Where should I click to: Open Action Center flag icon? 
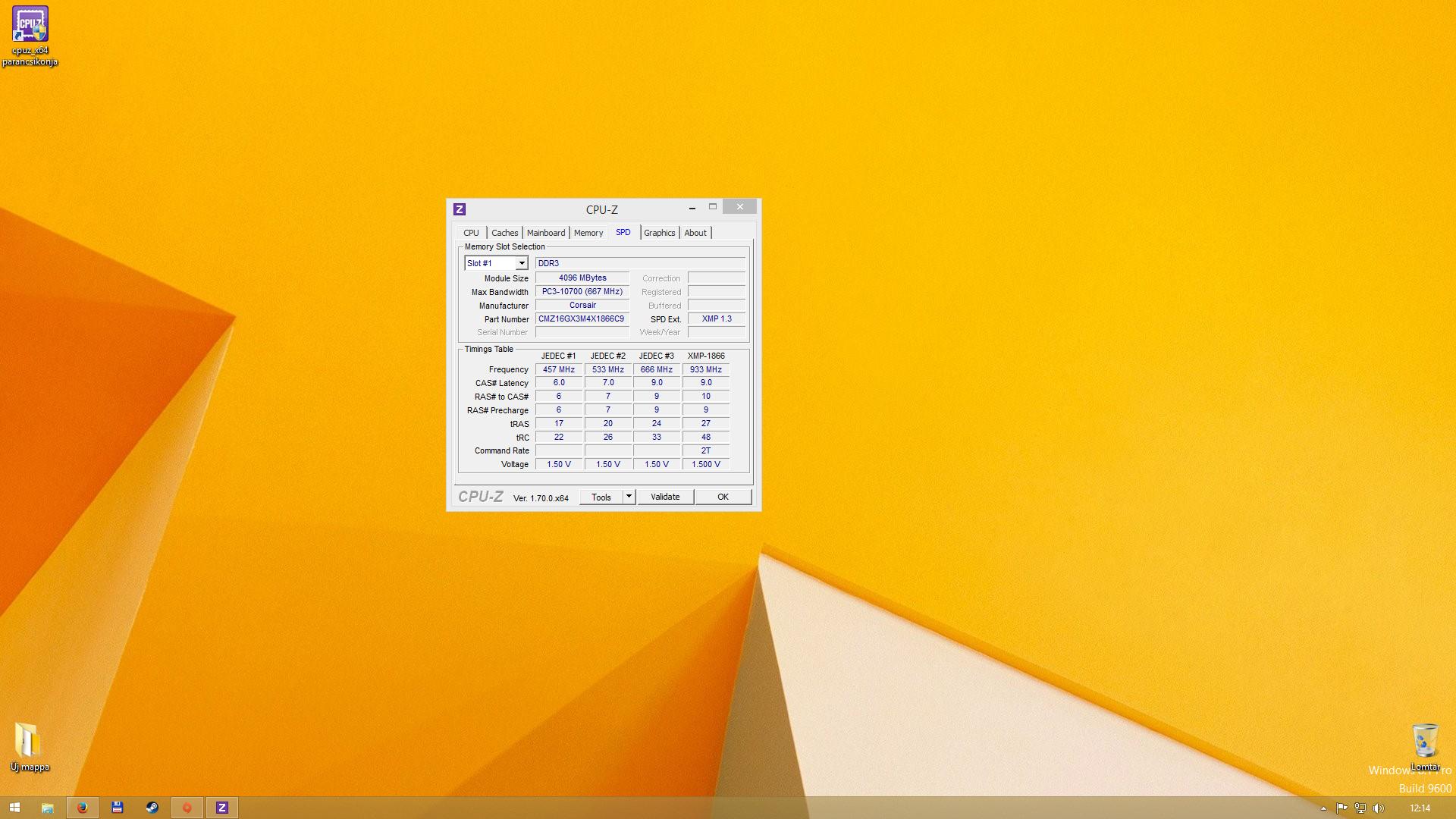[x=1341, y=808]
